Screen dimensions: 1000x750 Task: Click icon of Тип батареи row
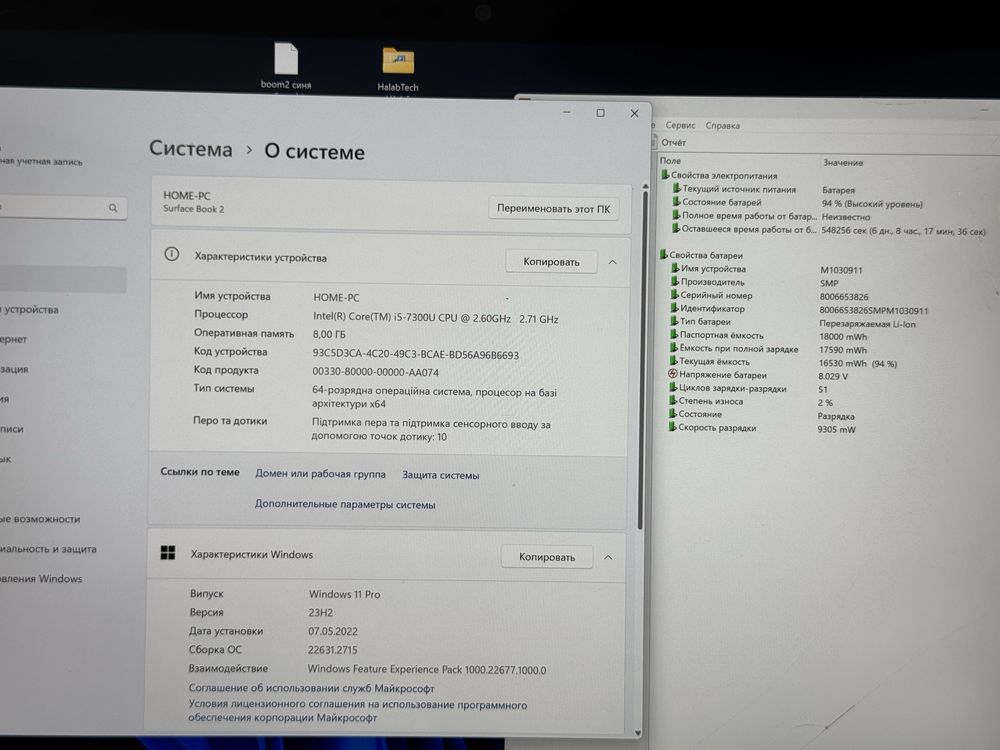pyautogui.click(x=674, y=321)
